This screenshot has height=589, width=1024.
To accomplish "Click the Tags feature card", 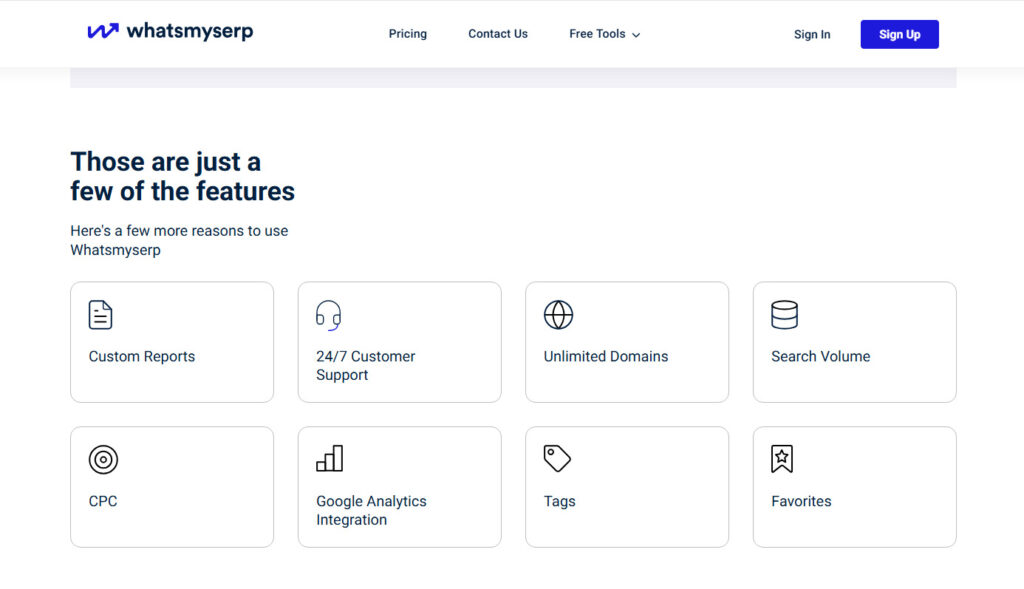I will click(626, 486).
